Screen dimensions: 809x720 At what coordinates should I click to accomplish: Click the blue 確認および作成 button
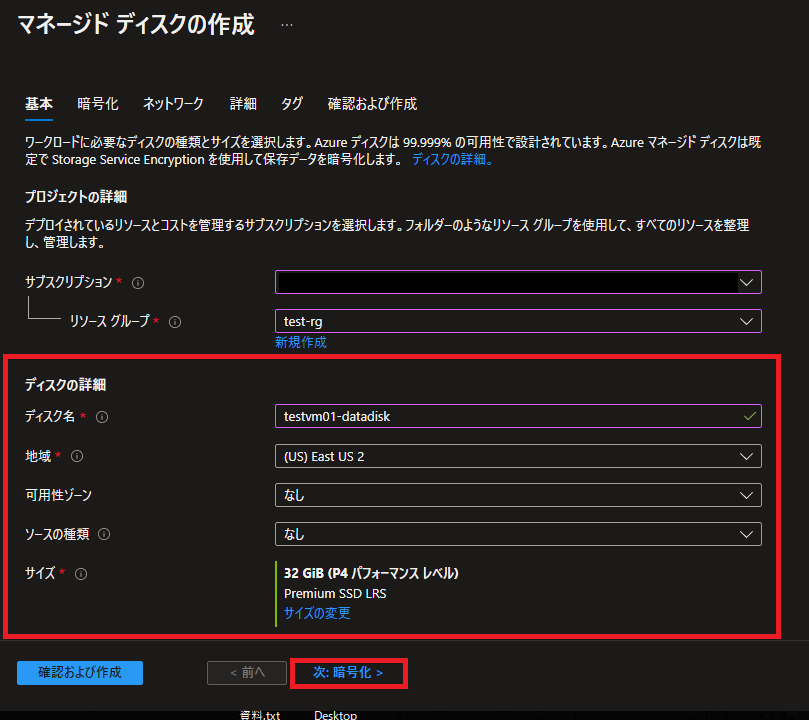click(80, 673)
